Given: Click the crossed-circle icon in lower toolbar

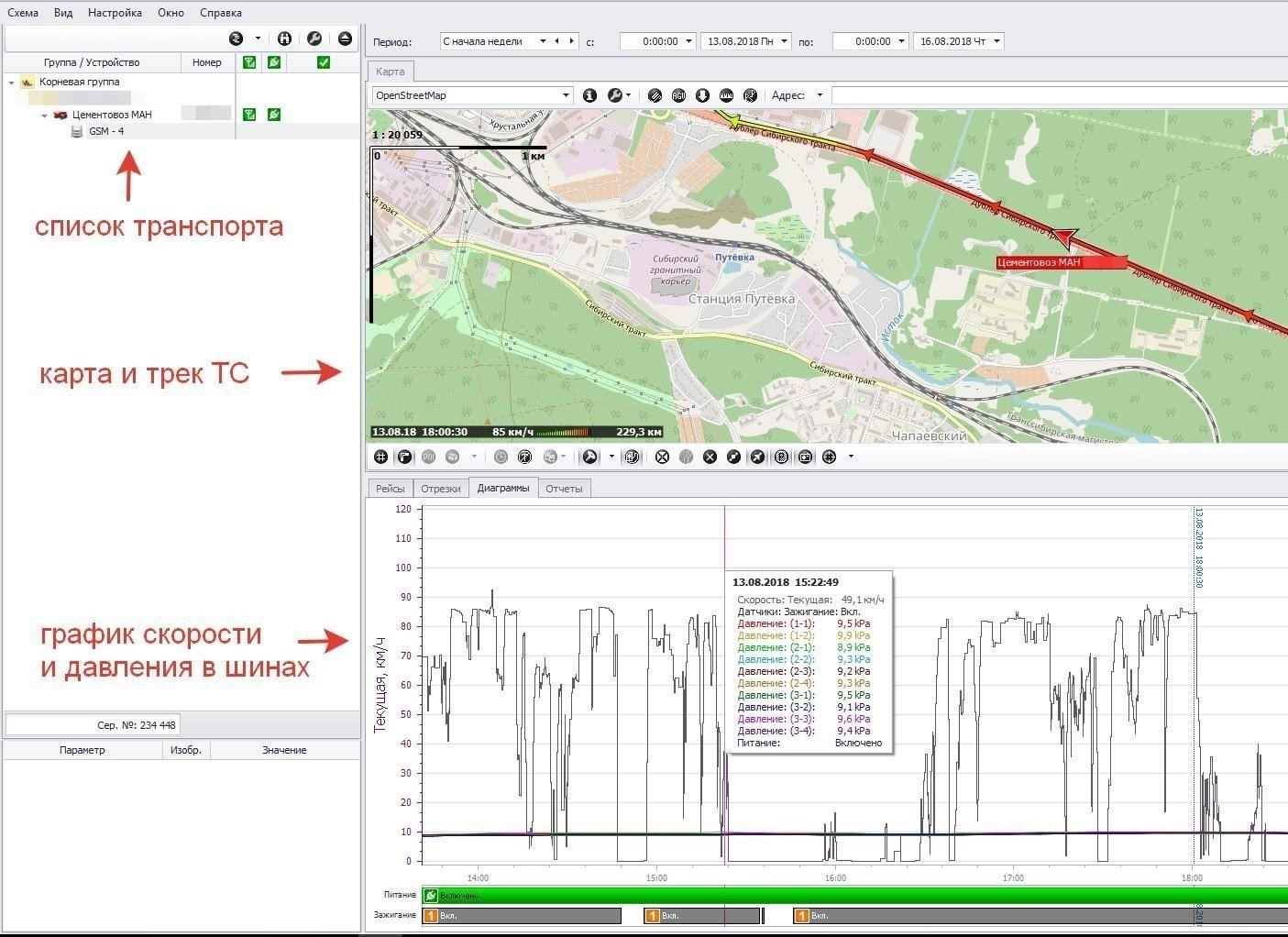Looking at the screenshot, I should click(662, 457).
